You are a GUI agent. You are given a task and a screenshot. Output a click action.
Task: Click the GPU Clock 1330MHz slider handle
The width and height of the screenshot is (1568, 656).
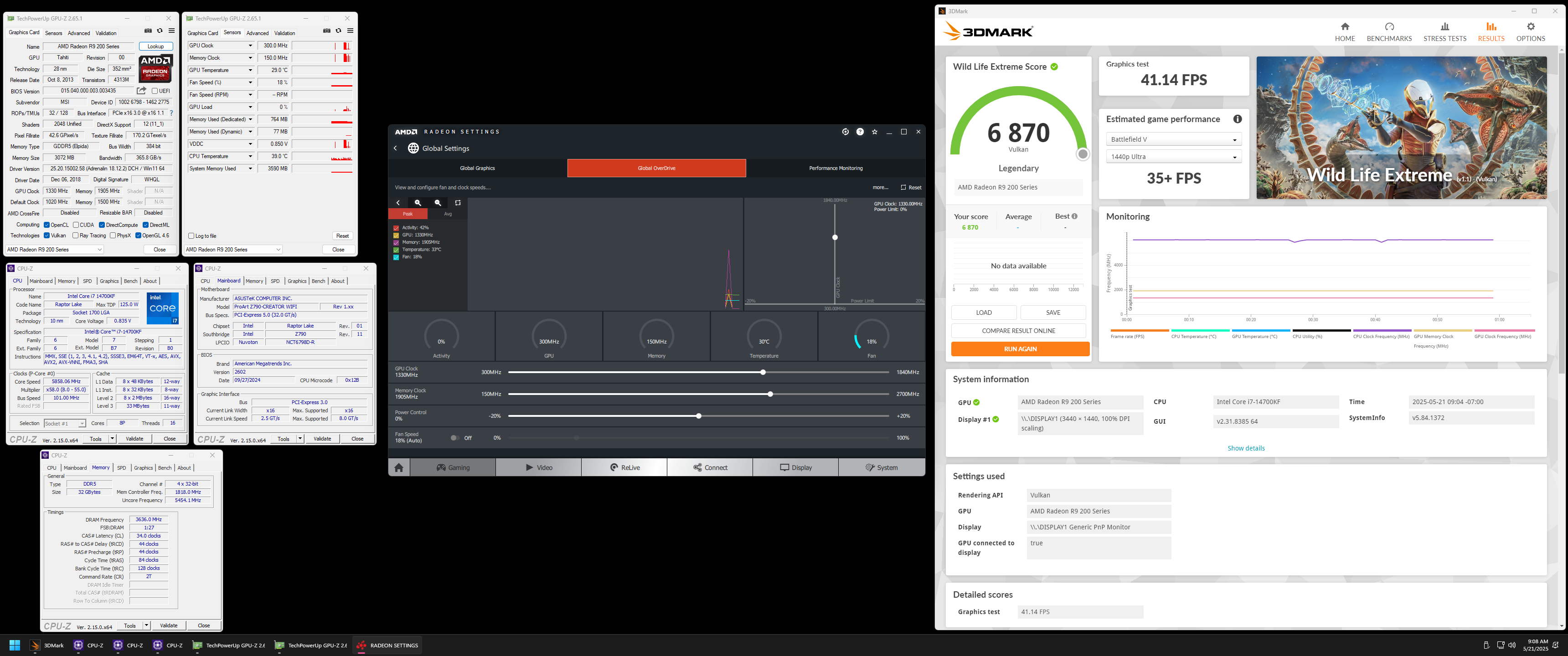(x=763, y=372)
